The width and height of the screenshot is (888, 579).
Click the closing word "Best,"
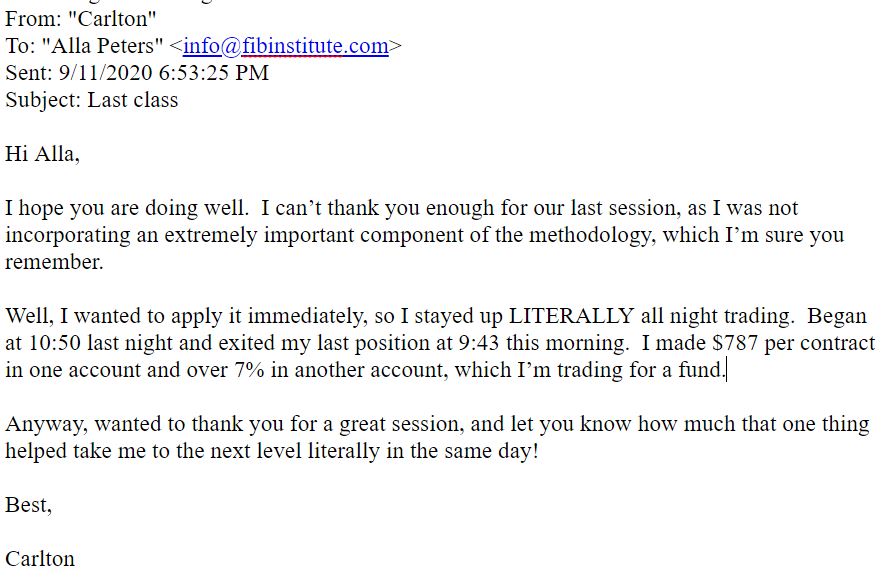(28, 505)
